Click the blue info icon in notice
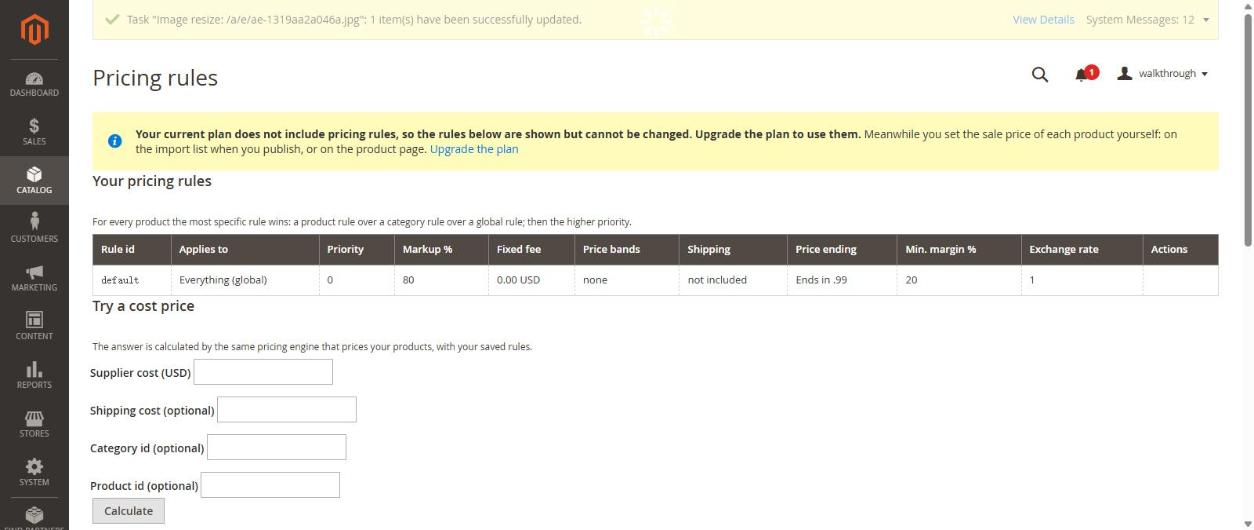Viewport: 1254px width, 530px height. coord(114,141)
